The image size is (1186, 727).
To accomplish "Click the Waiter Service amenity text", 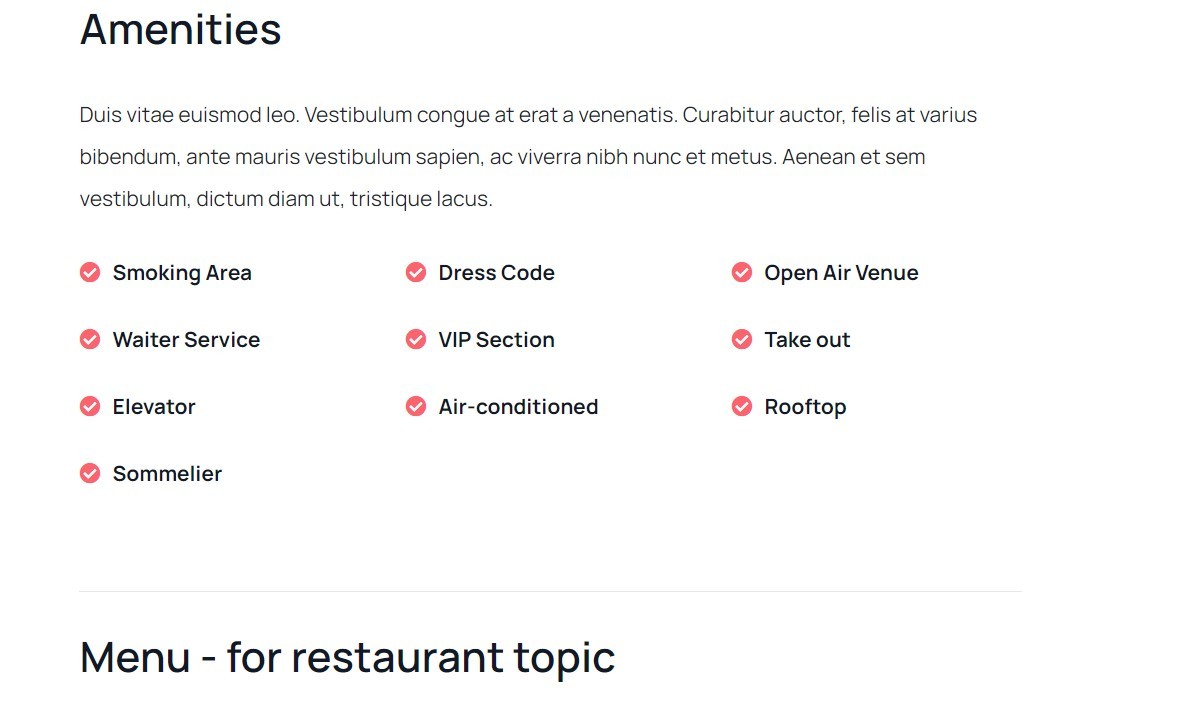I will click(x=186, y=340).
